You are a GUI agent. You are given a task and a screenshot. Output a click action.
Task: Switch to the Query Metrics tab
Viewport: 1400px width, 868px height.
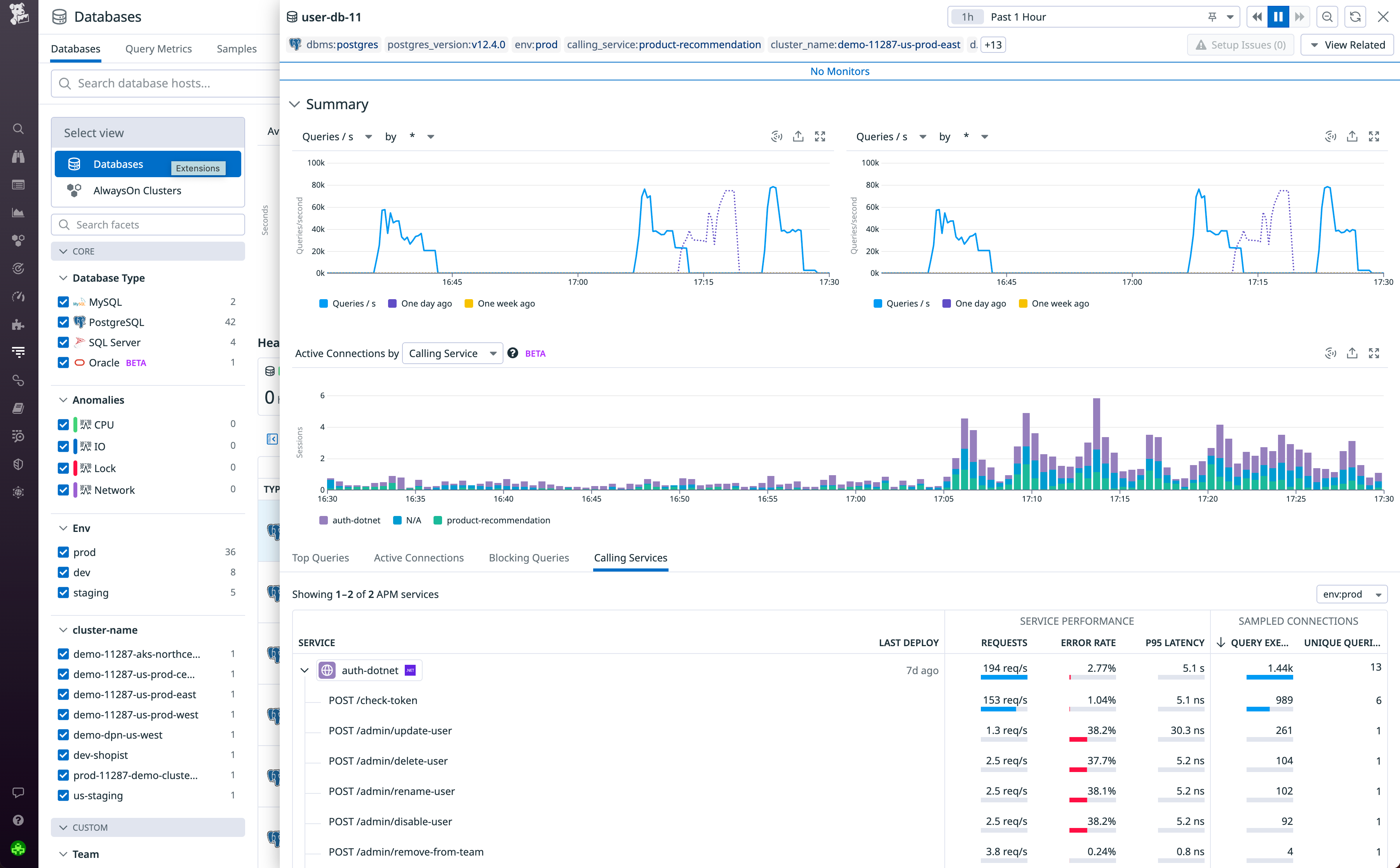(158, 49)
